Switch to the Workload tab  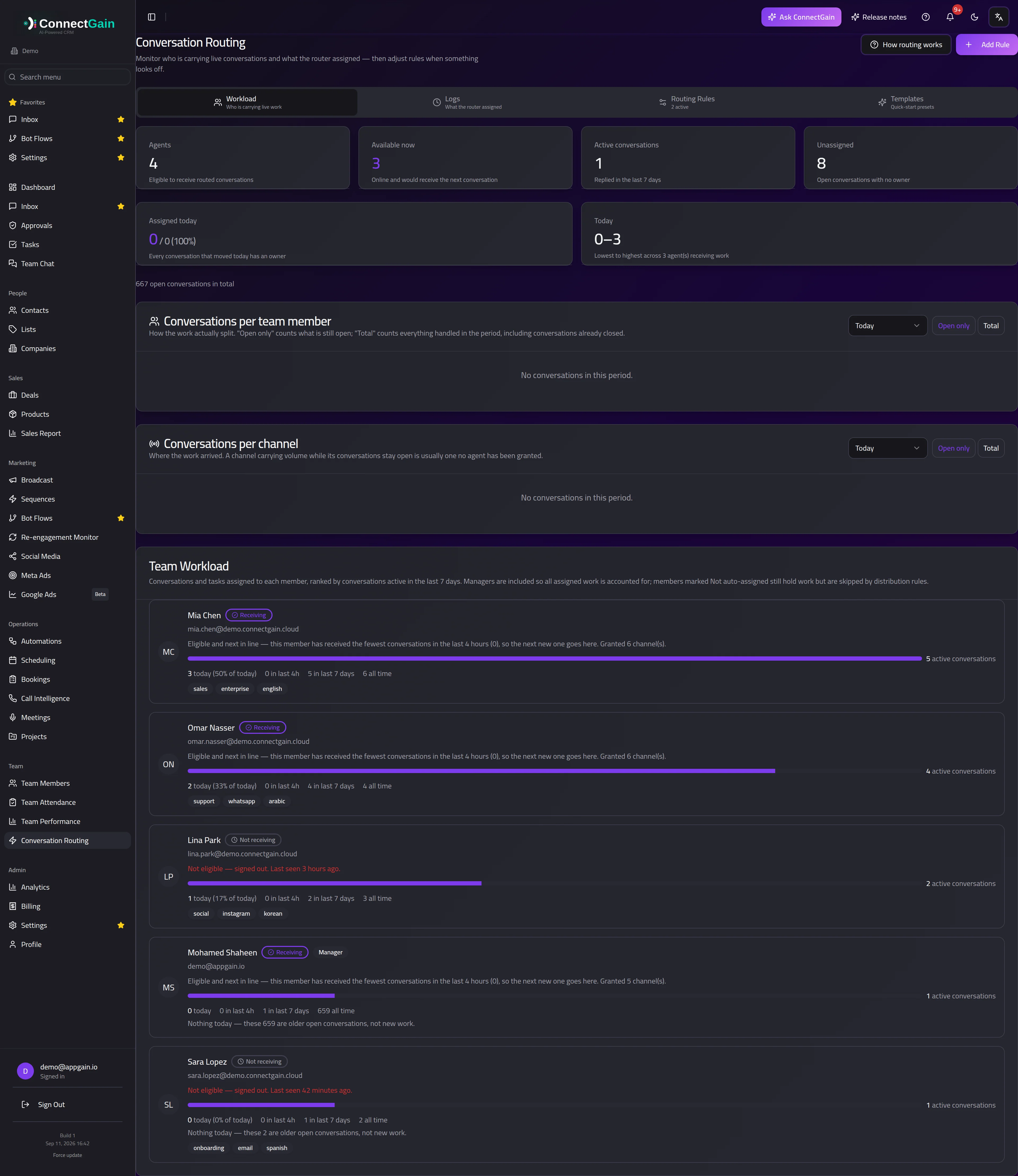click(x=248, y=102)
